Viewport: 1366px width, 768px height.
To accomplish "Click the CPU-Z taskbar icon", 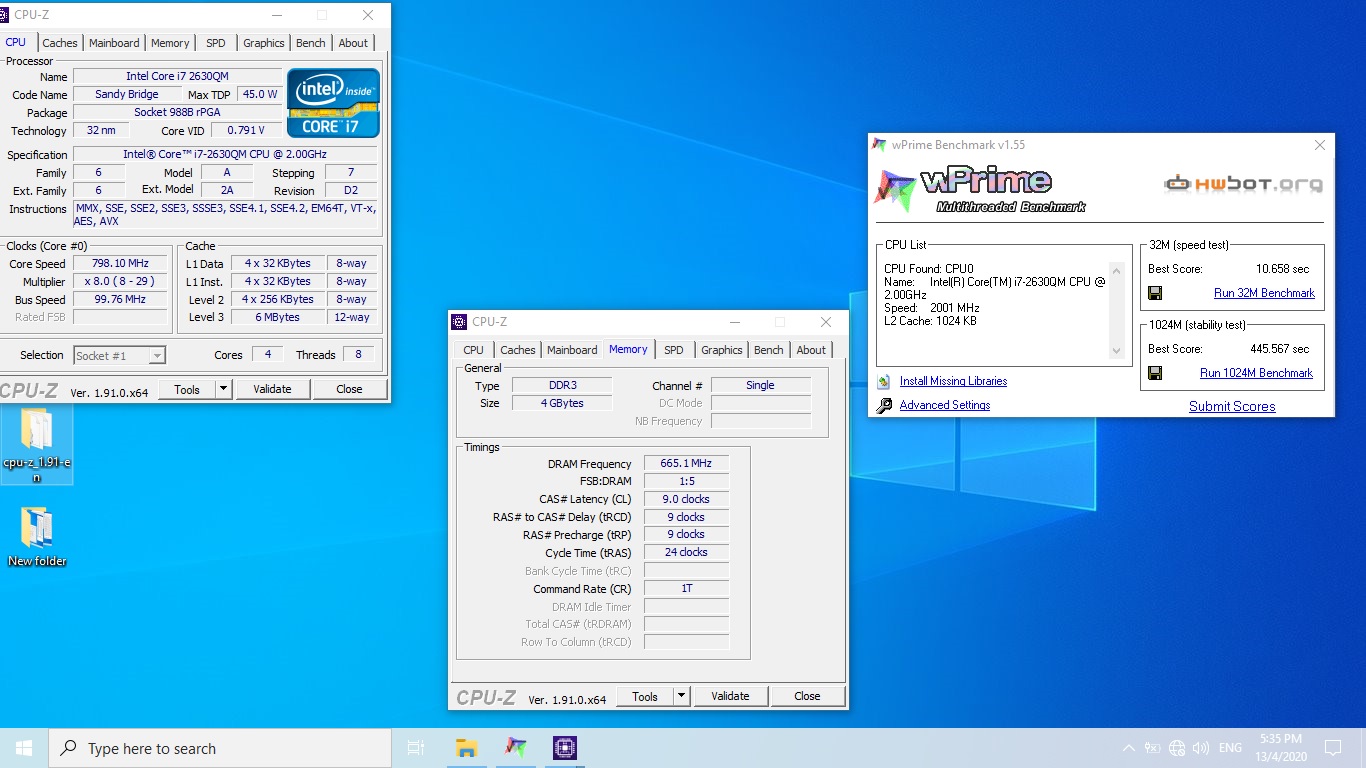I will click(564, 748).
